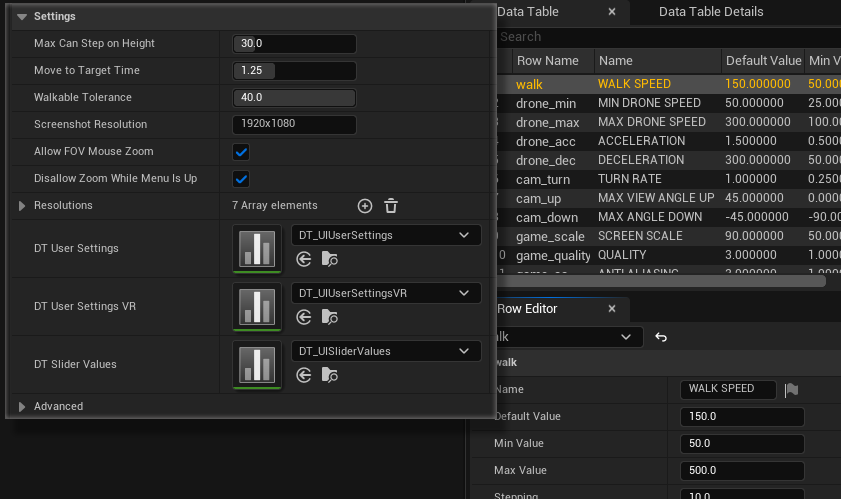The image size is (841, 499).
Task: Use selected asset for DT User Settings
Action: tap(304, 259)
